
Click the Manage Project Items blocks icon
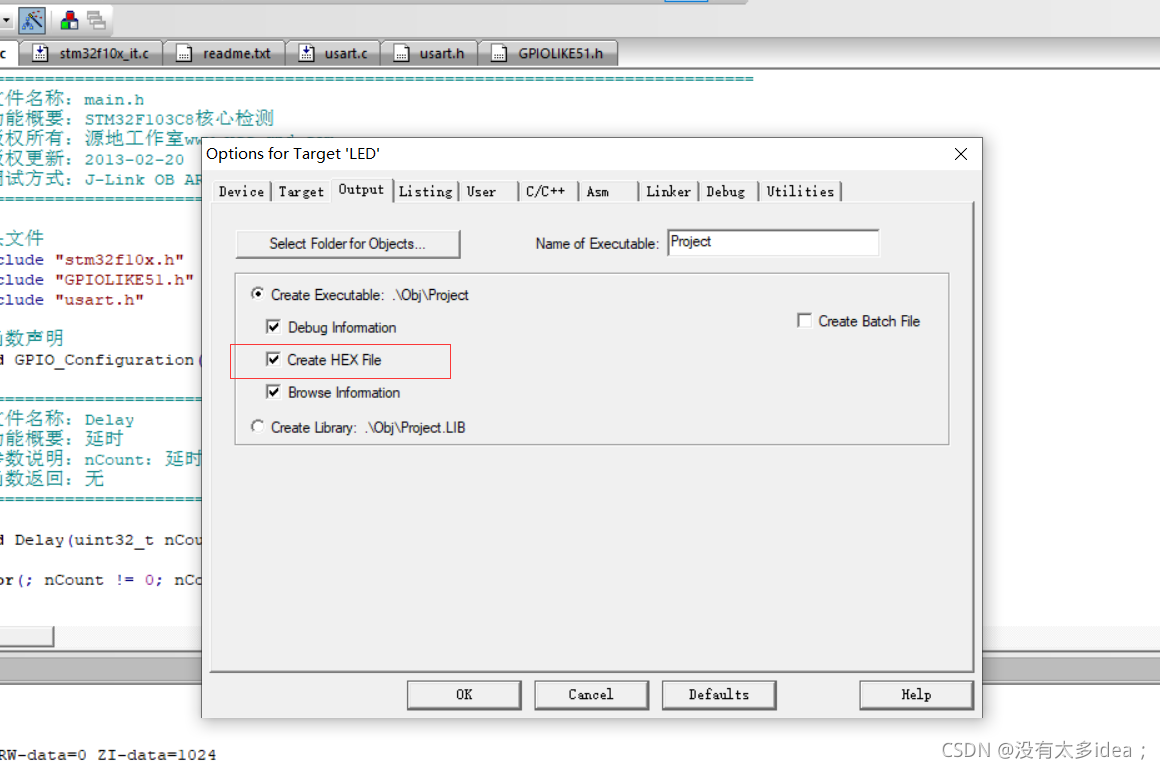68,20
